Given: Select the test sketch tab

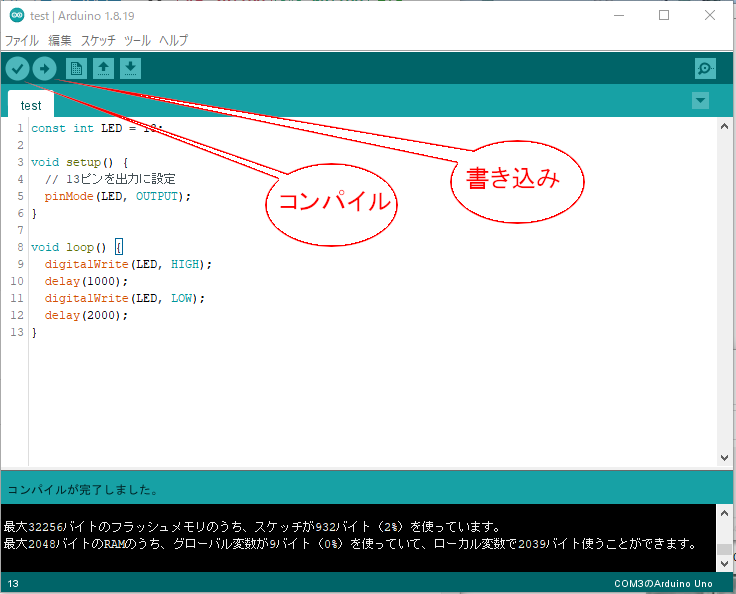Looking at the screenshot, I should [x=31, y=105].
